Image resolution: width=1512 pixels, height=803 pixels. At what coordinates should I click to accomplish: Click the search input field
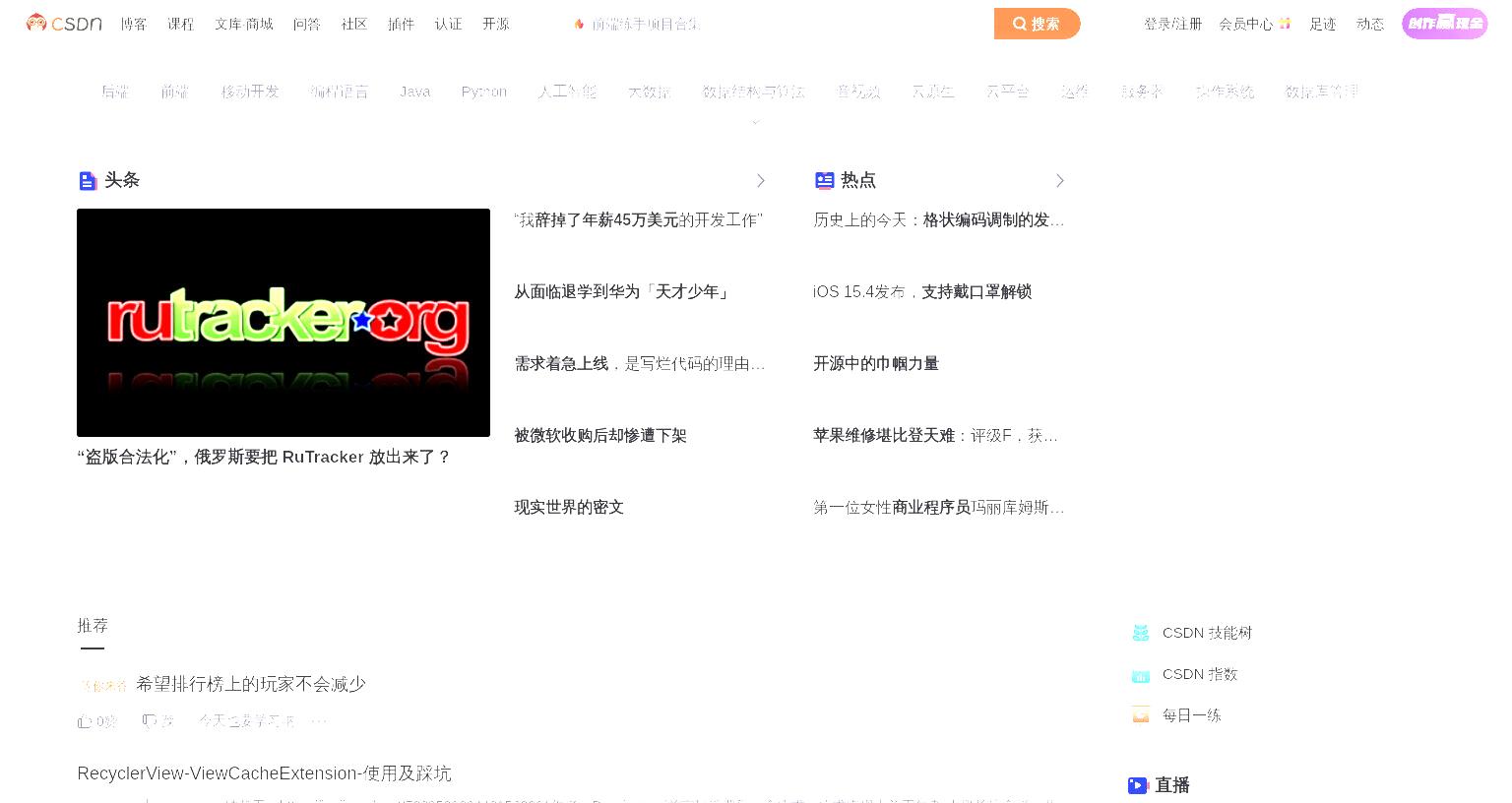pos(778,24)
